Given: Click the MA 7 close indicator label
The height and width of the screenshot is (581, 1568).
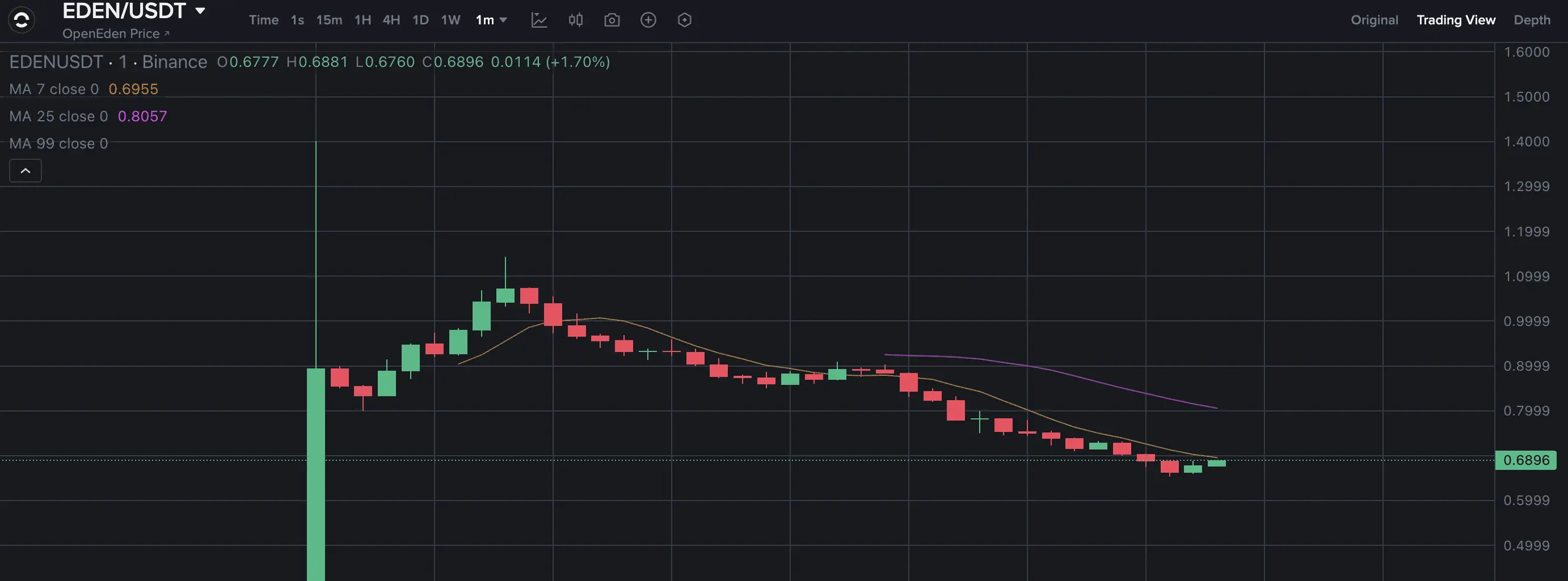Looking at the screenshot, I should coord(53,89).
